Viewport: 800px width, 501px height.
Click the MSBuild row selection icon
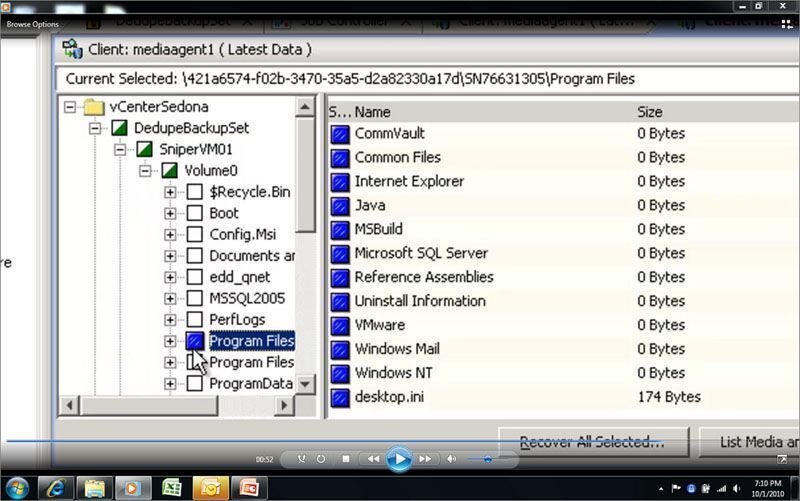(340, 230)
